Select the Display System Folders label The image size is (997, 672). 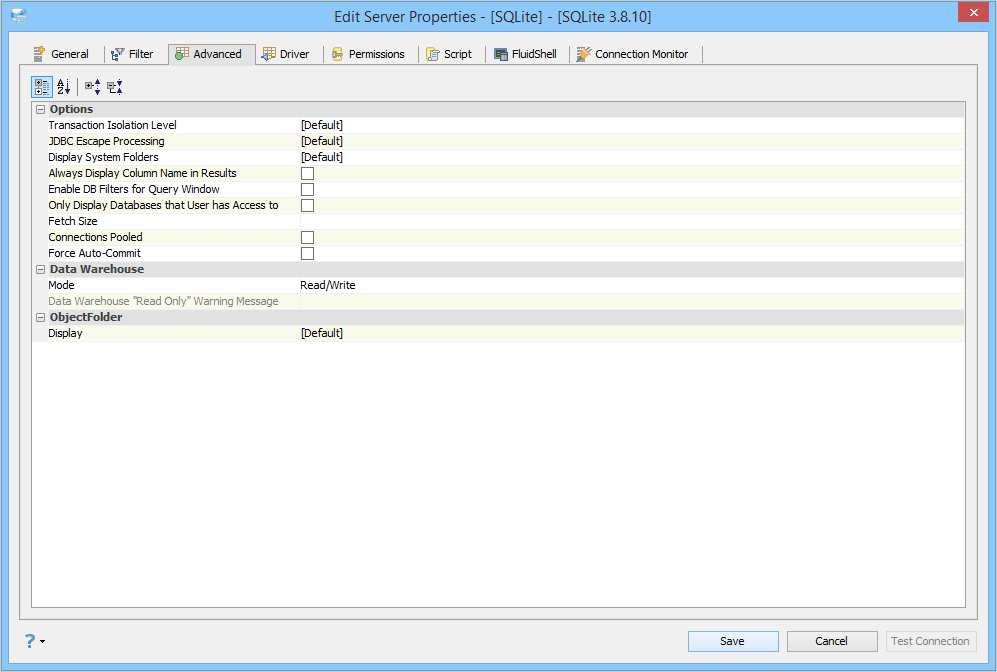(104, 157)
